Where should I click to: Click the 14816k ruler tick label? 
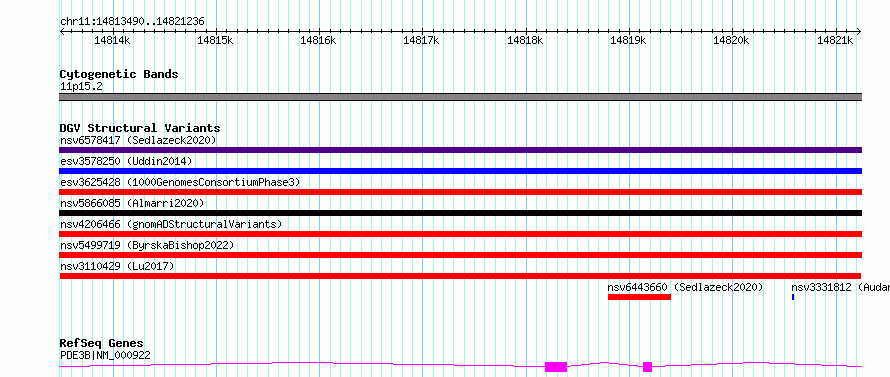[x=318, y=40]
